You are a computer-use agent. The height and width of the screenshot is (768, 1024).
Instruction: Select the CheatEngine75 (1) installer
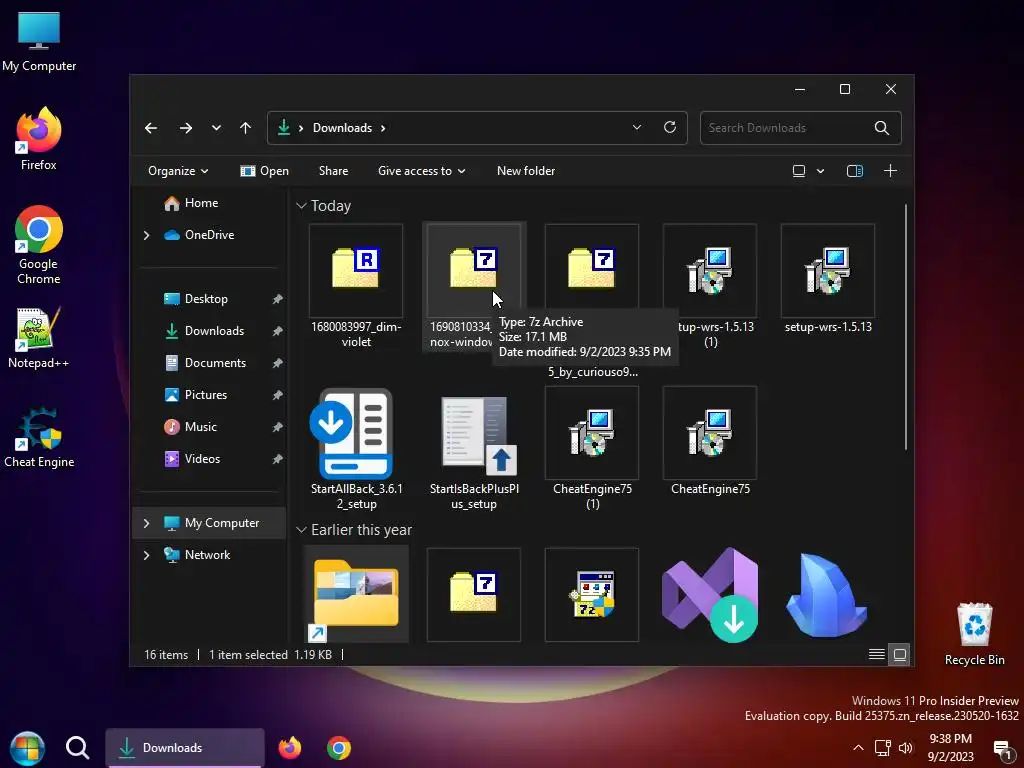[x=592, y=449]
